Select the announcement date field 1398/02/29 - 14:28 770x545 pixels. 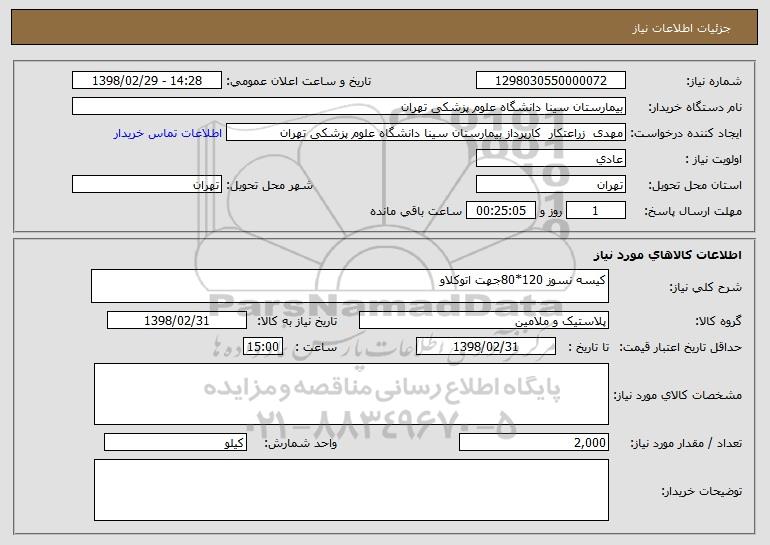(x=147, y=81)
